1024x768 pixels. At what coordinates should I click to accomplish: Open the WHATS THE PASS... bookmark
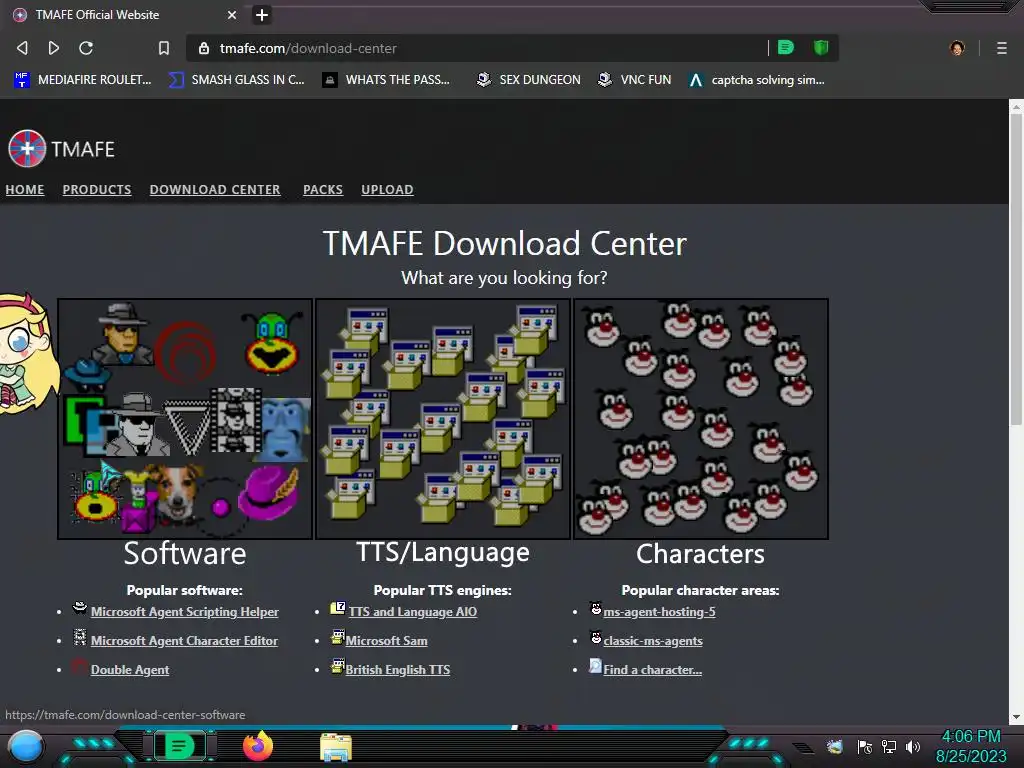point(387,80)
